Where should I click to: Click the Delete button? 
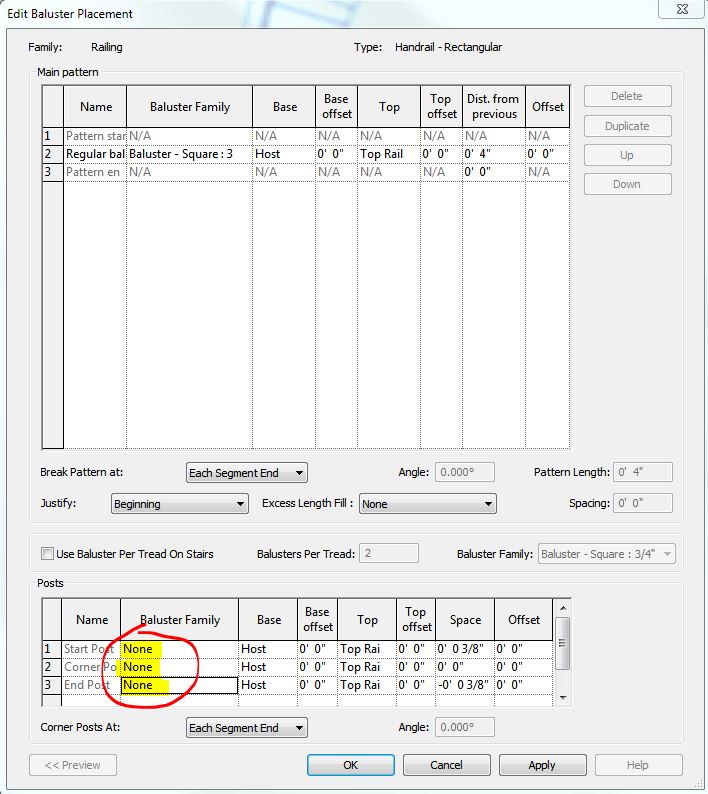(627, 96)
